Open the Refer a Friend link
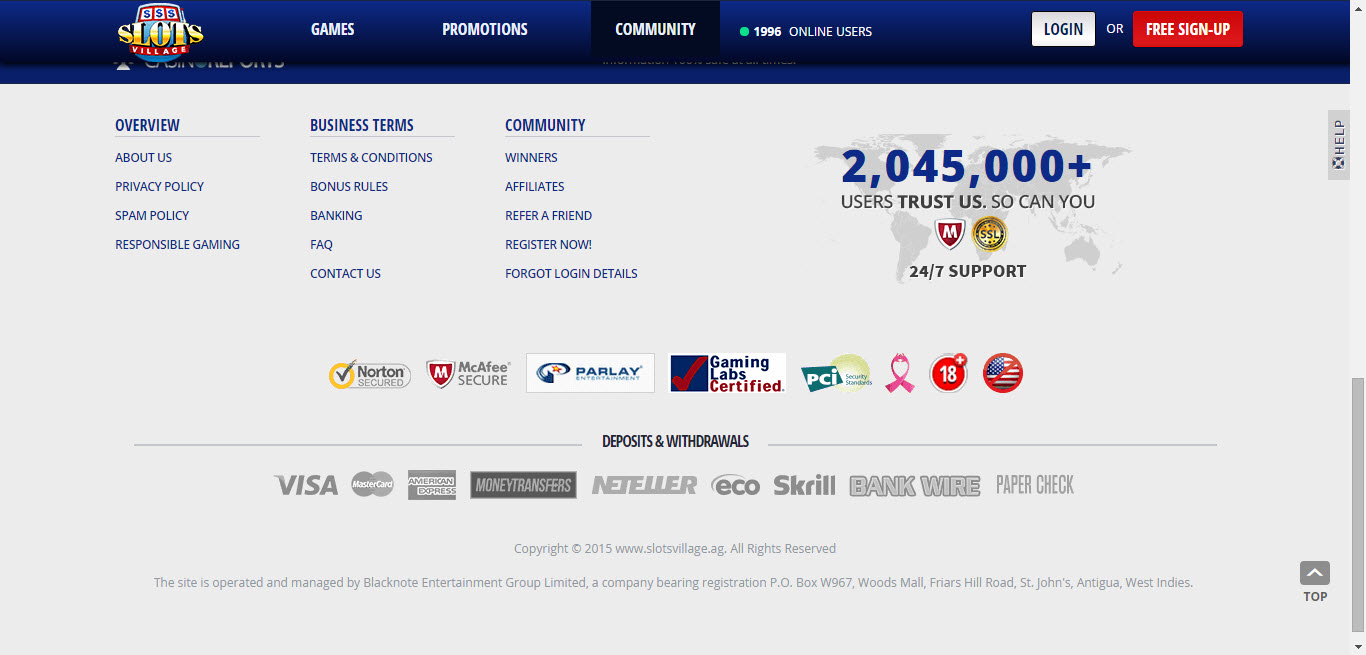 (548, 216)
